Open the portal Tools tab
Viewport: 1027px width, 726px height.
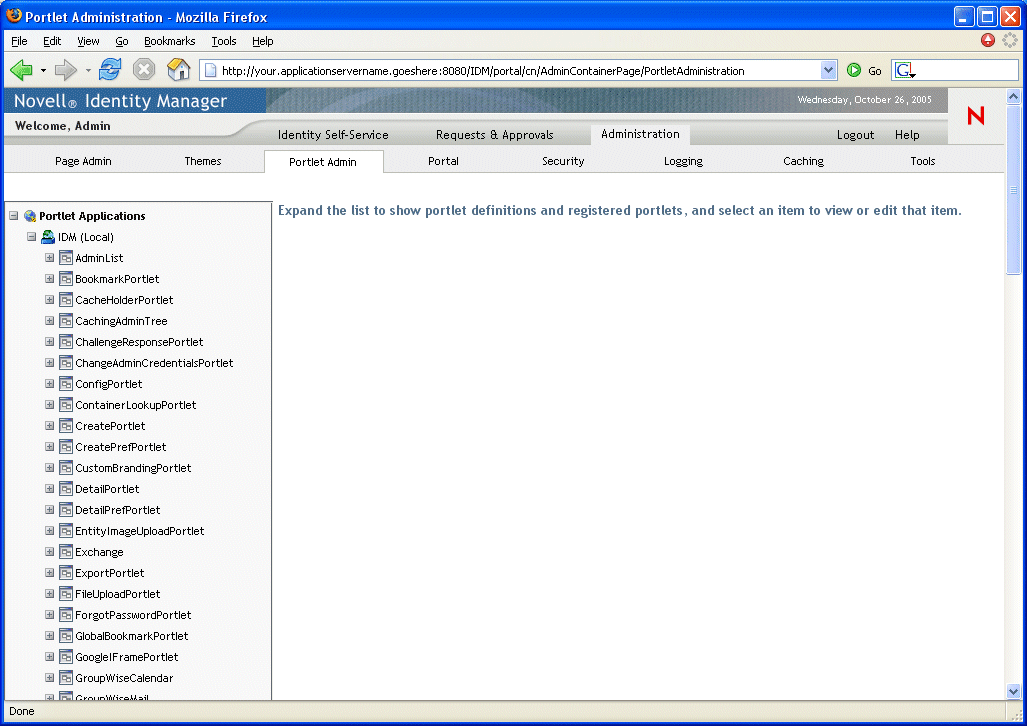click(x=923, y=161)
